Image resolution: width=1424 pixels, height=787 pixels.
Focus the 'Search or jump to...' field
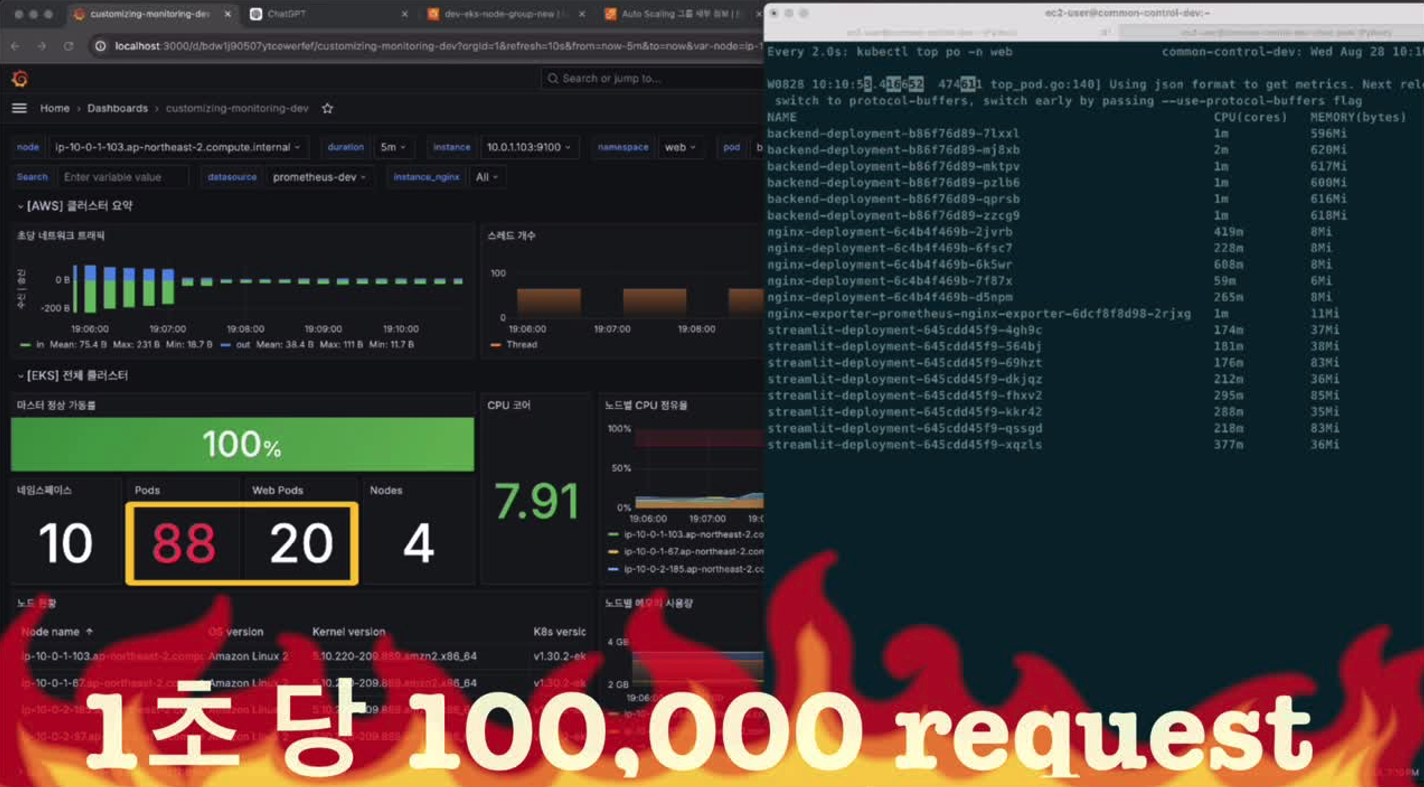tap(650, 78)
